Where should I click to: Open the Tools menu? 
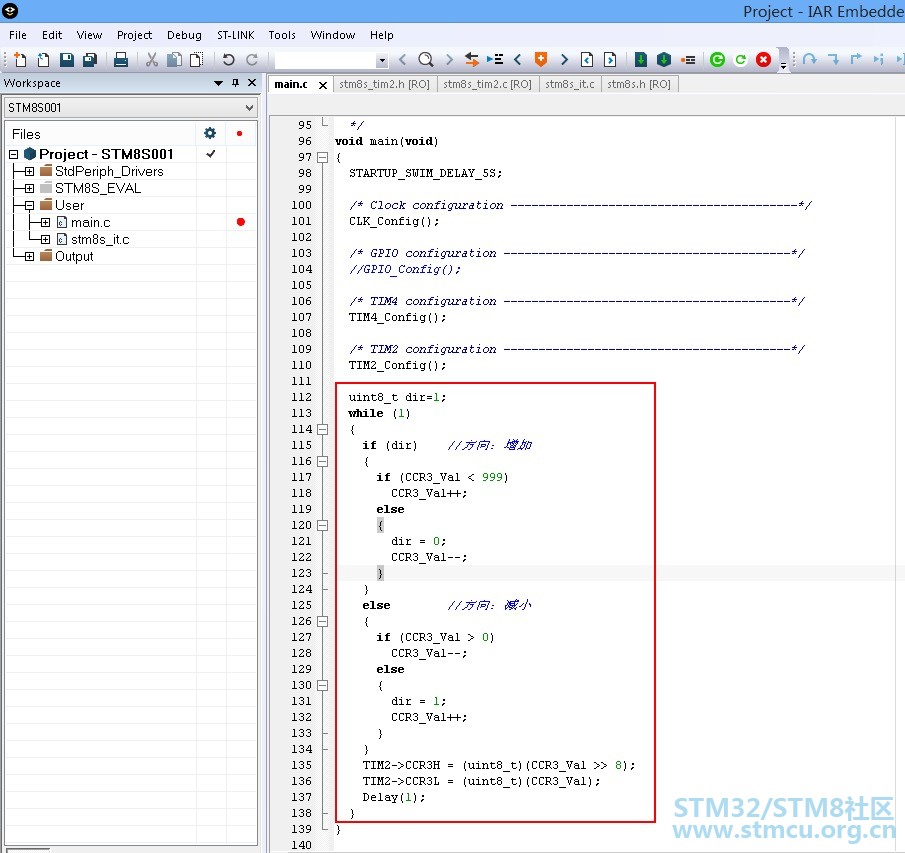click(x=282, y=35)
